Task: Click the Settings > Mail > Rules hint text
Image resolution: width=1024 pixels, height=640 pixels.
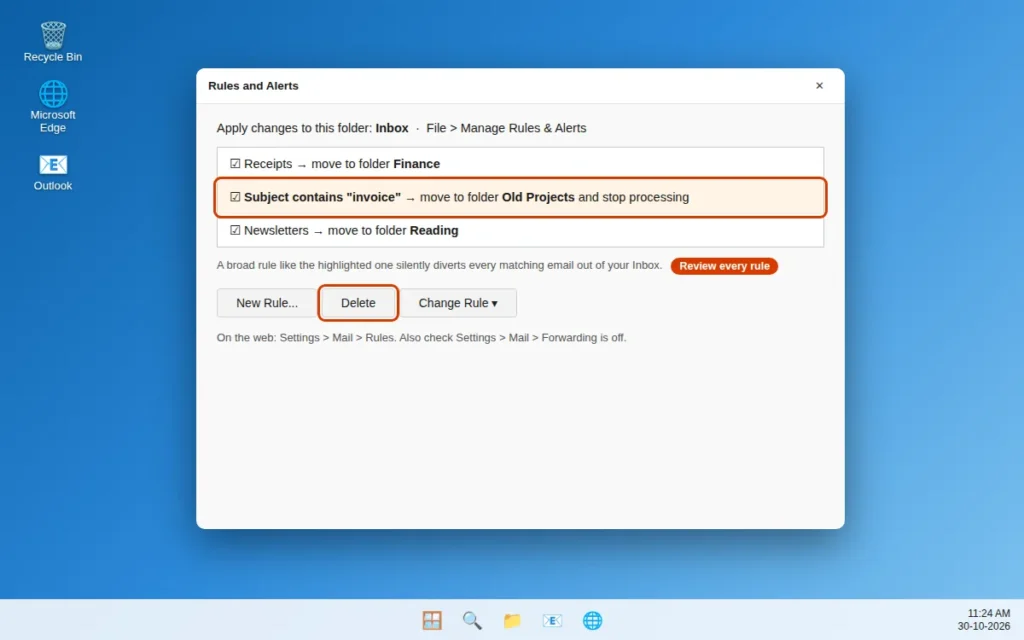Action: 421,338
